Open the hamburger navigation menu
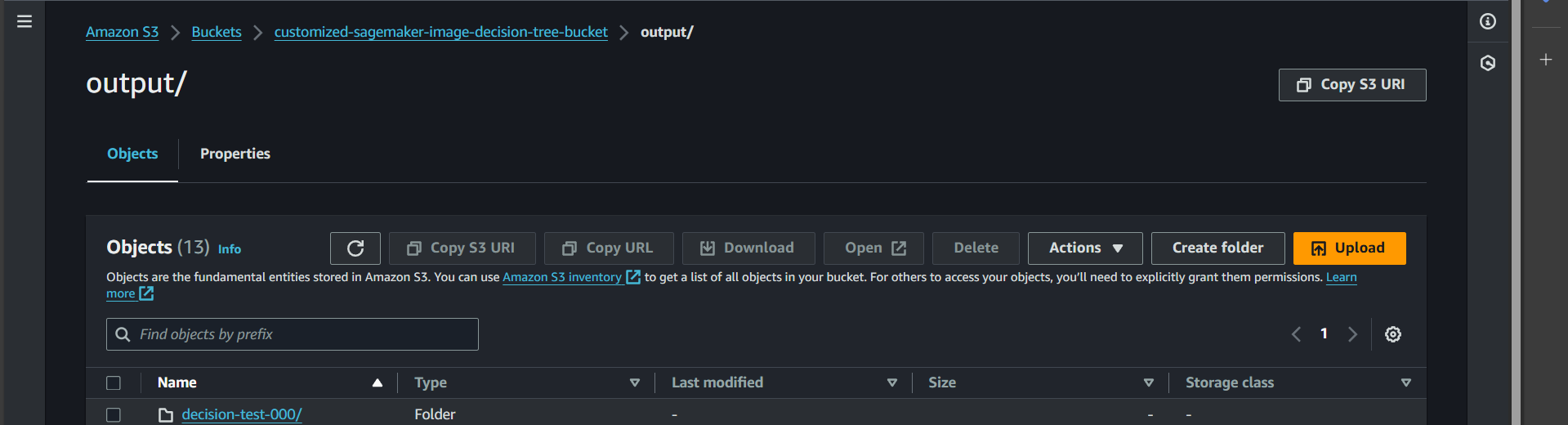 pos(25,21)
